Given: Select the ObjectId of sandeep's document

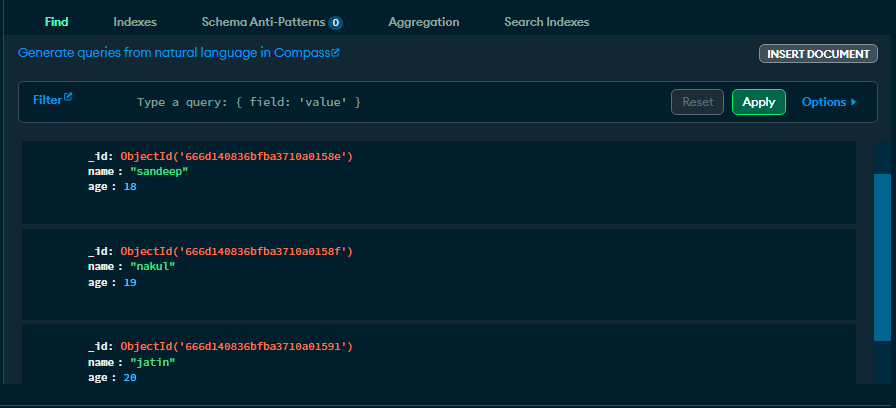Looking at the screenshot, I should click(236, 157).
